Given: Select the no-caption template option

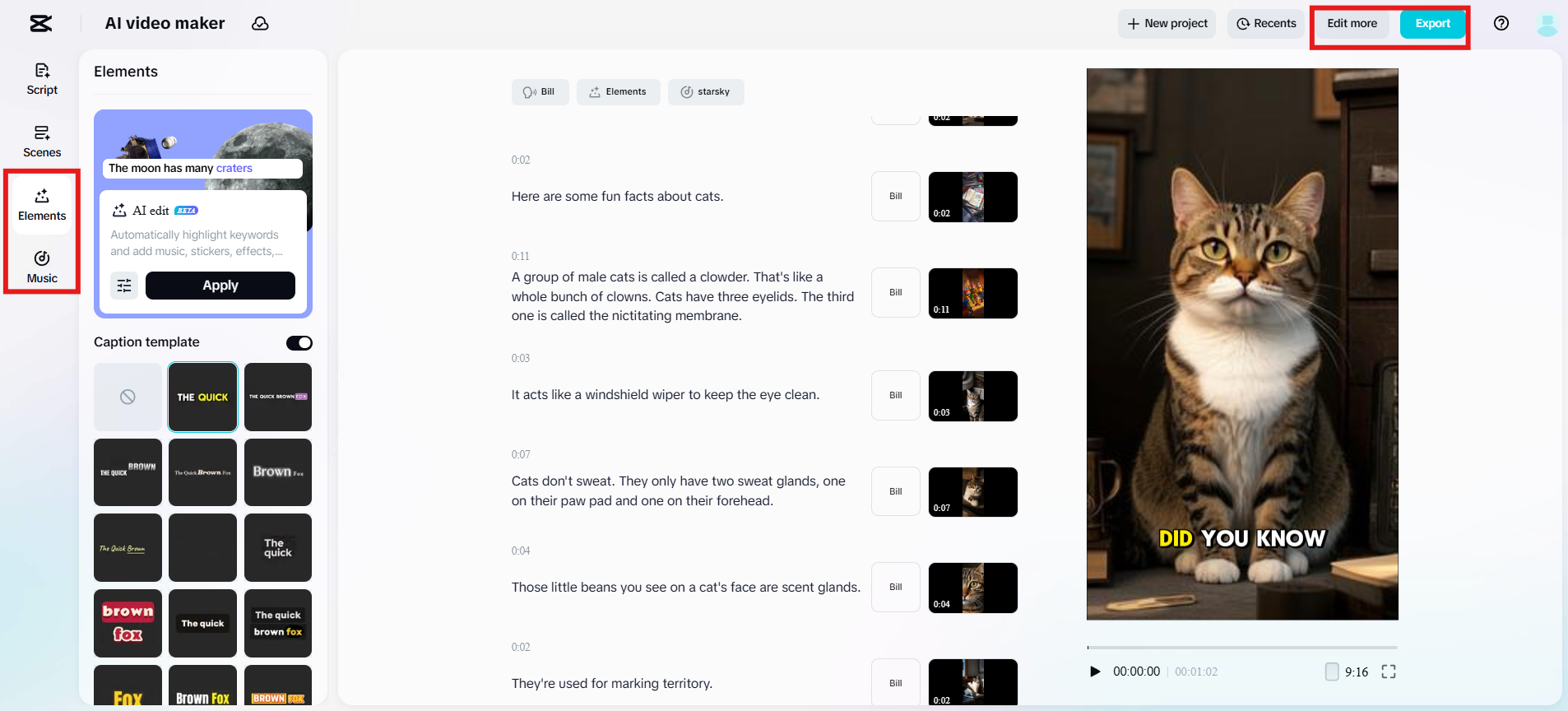Looking at the screenshot, I should (x=128, y=397).
